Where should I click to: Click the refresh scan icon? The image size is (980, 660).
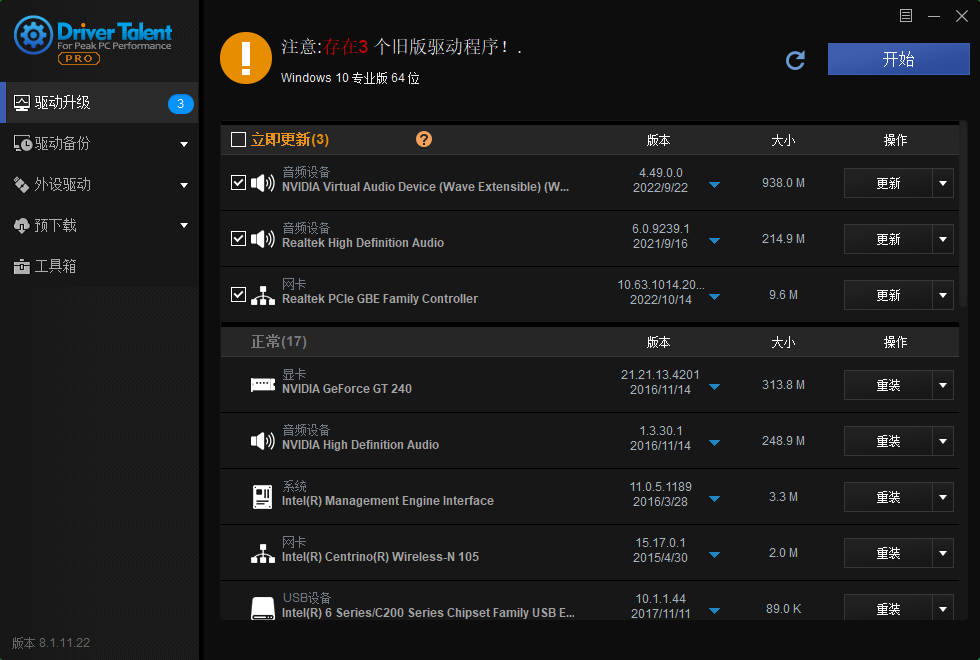pyautogui.click(x=795, y=60)
